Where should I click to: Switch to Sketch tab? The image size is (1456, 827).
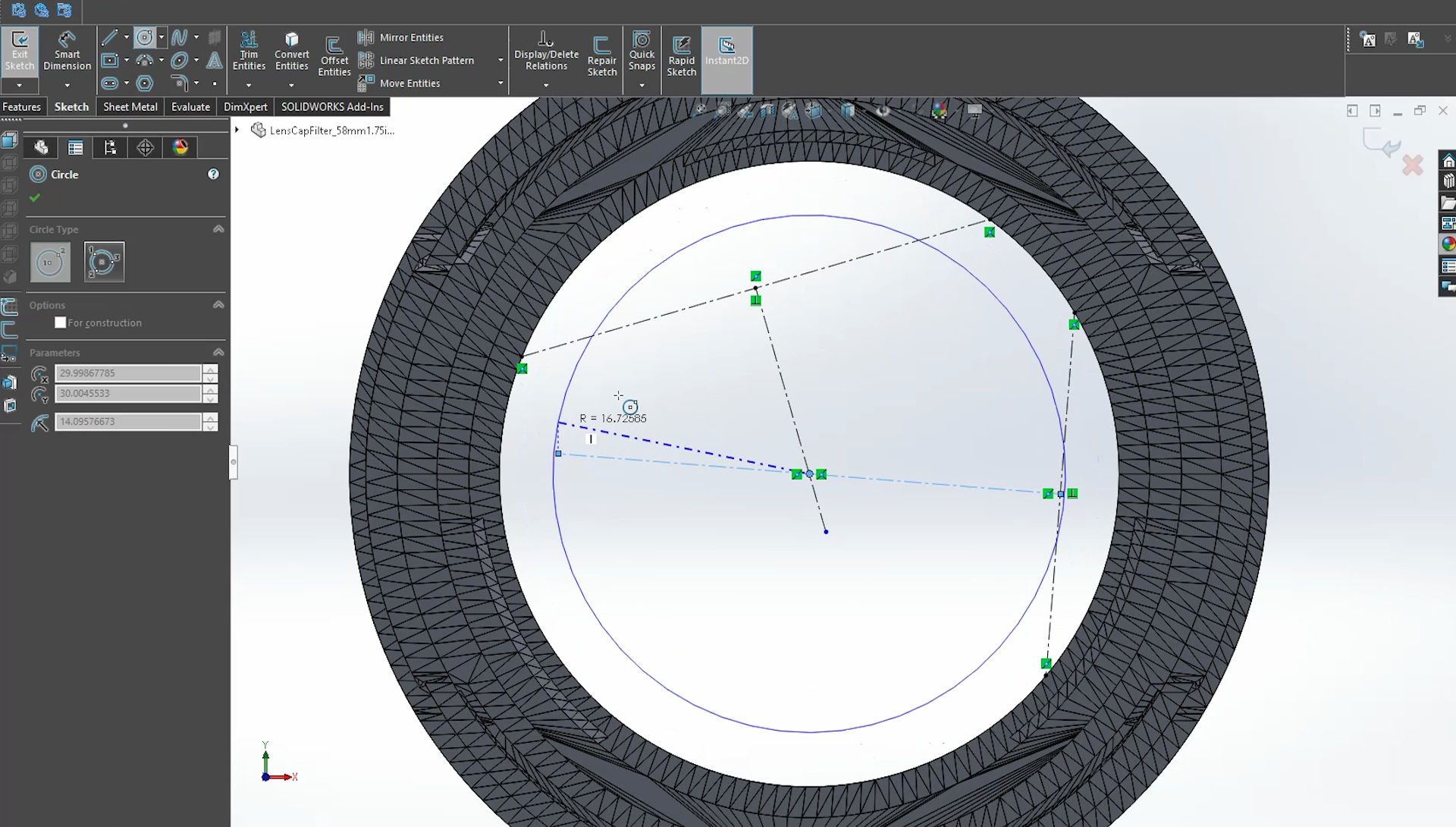(71, 107)
